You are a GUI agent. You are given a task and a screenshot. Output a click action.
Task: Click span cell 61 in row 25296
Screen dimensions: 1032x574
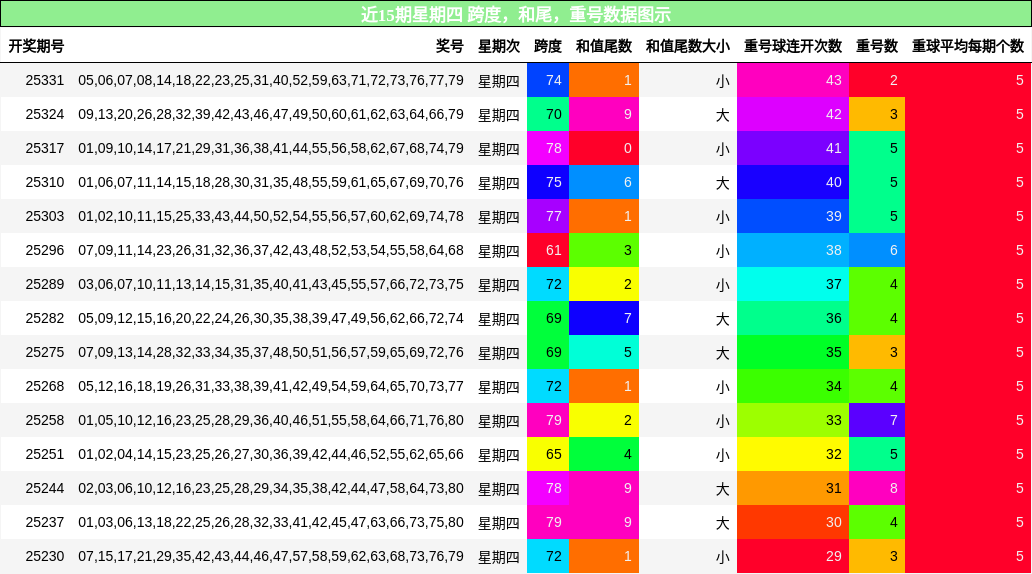(548, 250)
